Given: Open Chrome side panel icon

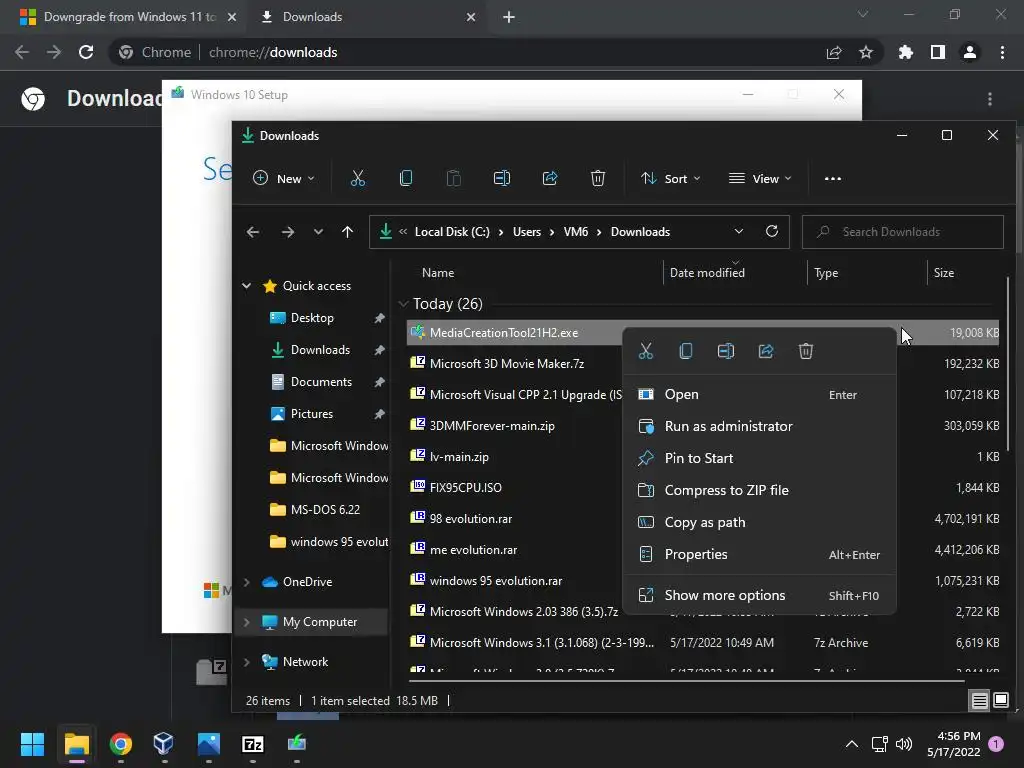Looking at the screenshot, I should pyautogui.click(x=938, y=52).
